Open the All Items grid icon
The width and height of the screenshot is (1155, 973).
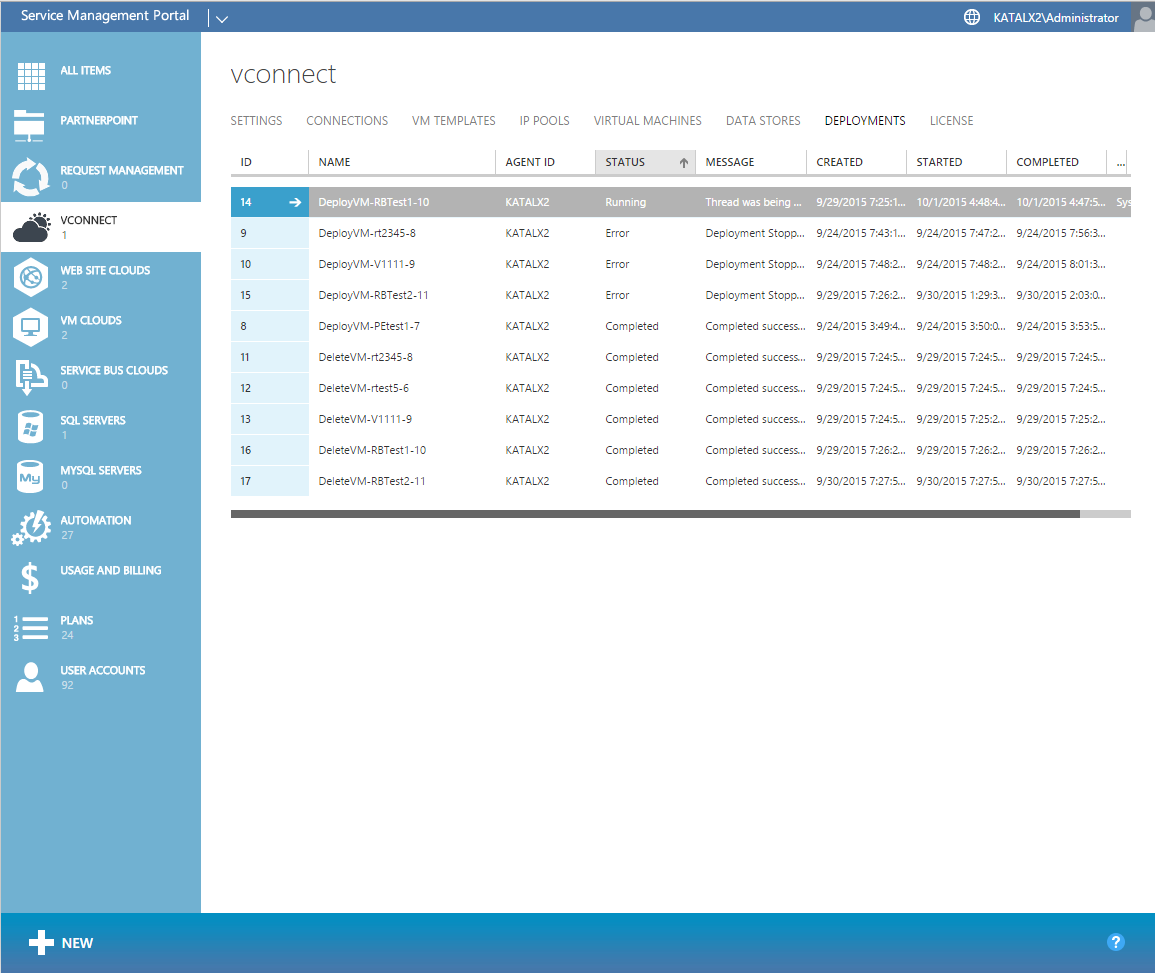[31, 76]
